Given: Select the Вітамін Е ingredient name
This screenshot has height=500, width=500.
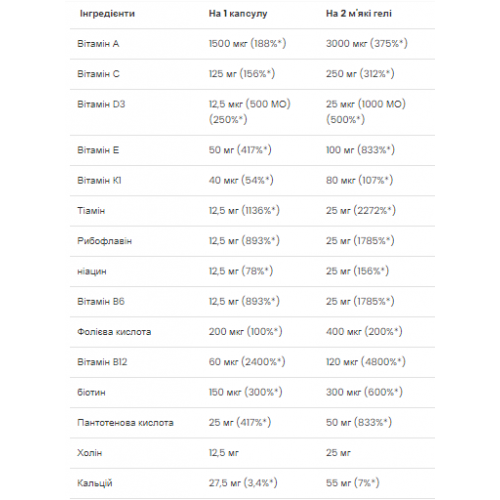Looking at the screenshot, I should (98, 150).
